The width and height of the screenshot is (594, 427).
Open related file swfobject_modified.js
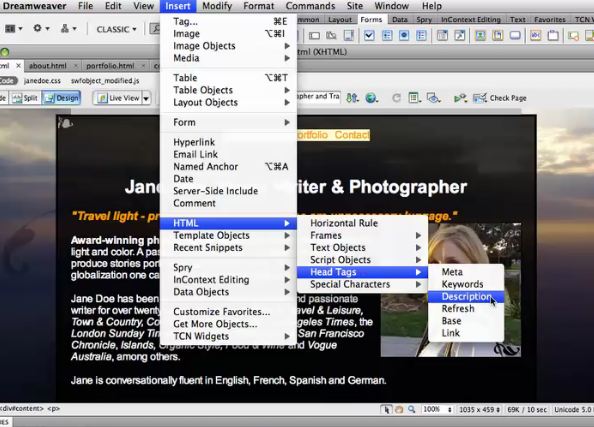[x=105, y=81]
